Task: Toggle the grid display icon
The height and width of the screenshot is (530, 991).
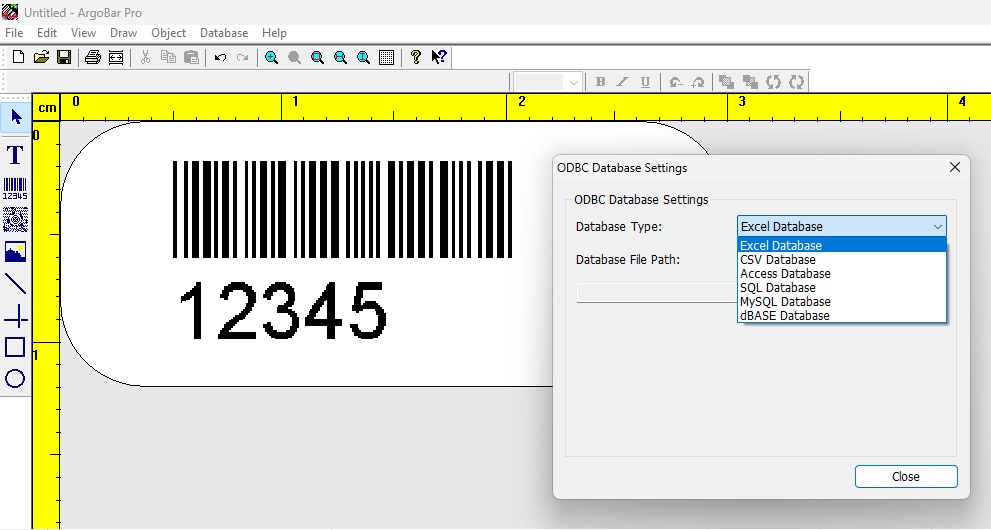Action: (x=387, y=57)
